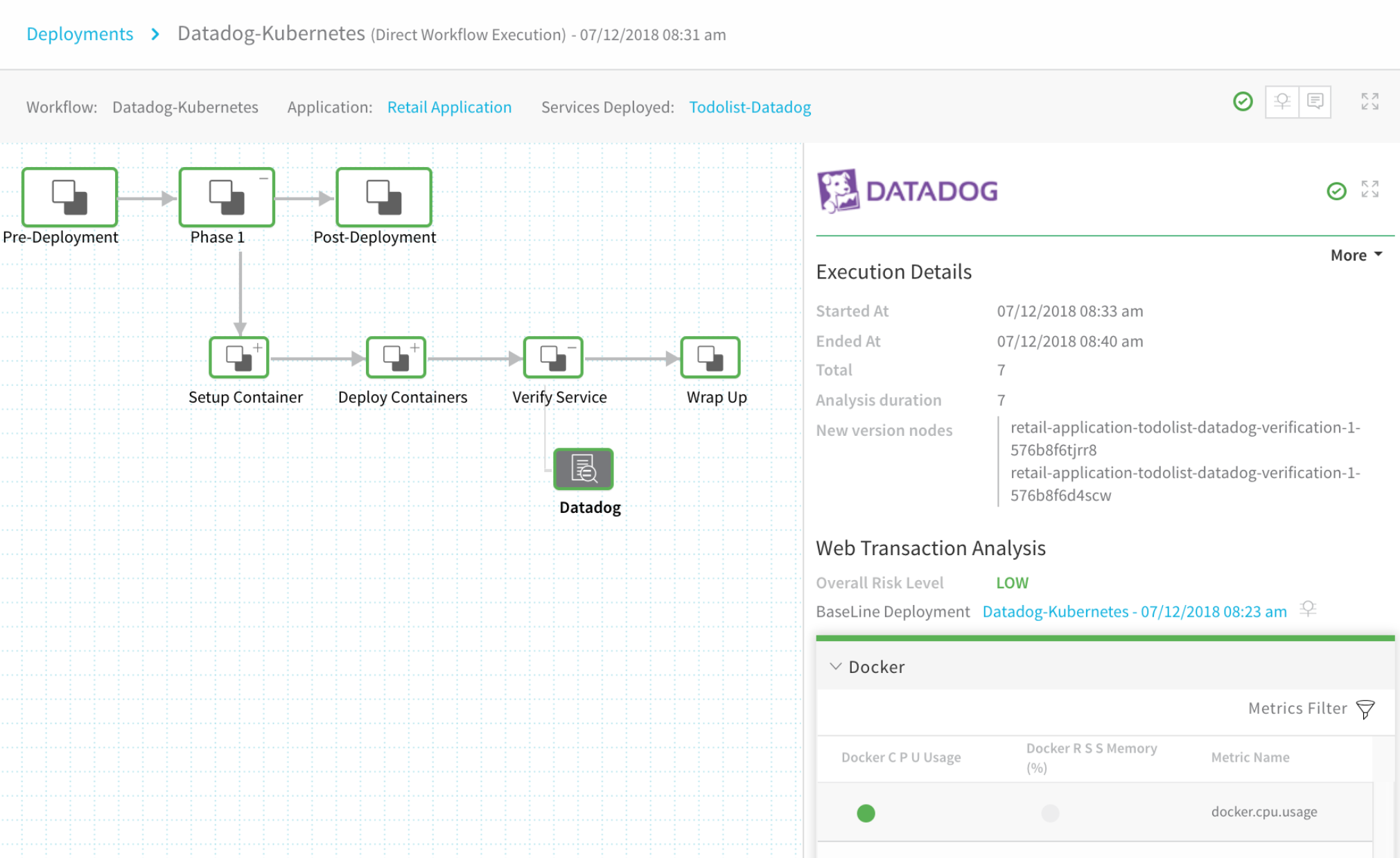Collapse Phase 1 using its minus sign
The height and width of the screenshot is (858, 1400).
263,179
